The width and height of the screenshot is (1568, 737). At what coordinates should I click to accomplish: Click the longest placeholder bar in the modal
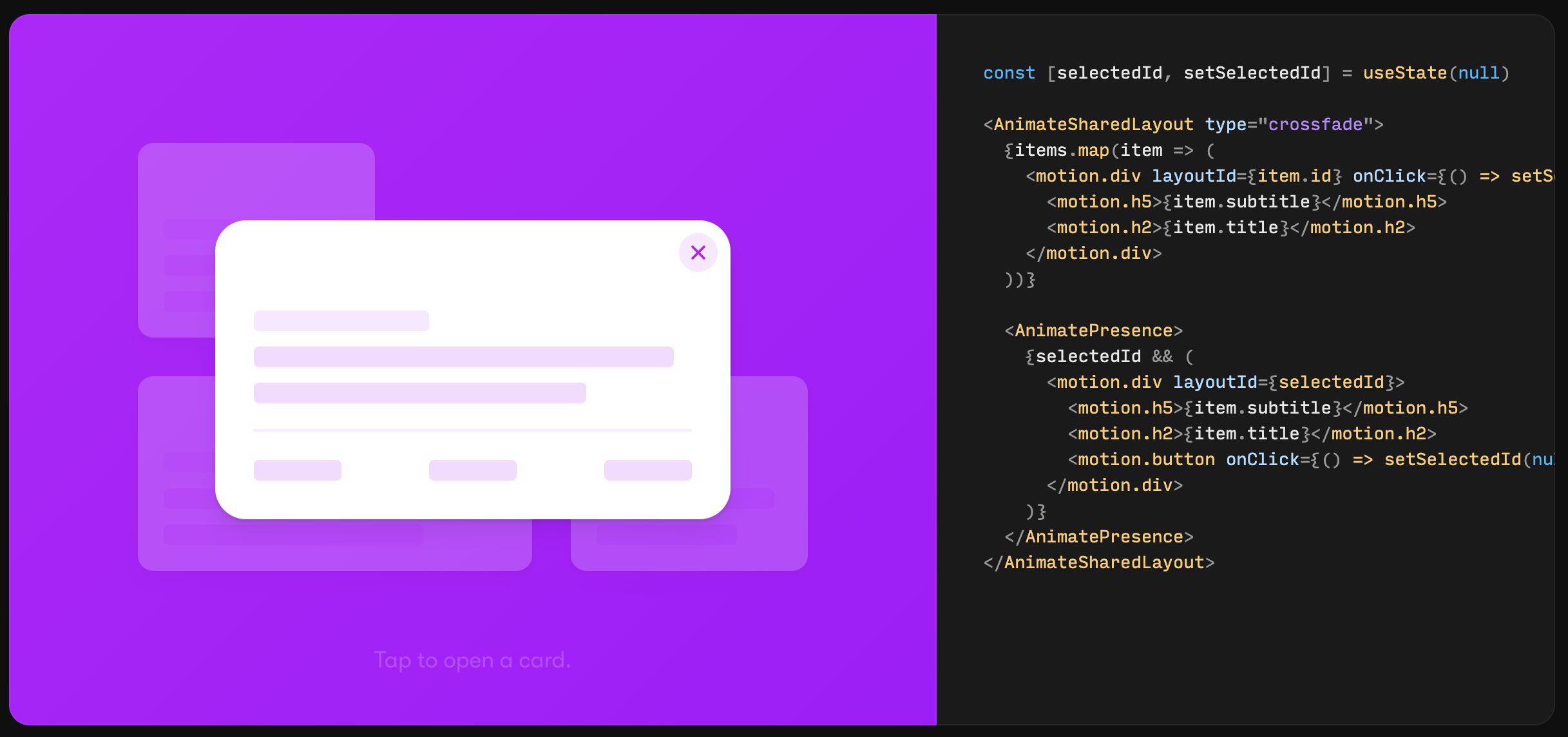[463, 357]
